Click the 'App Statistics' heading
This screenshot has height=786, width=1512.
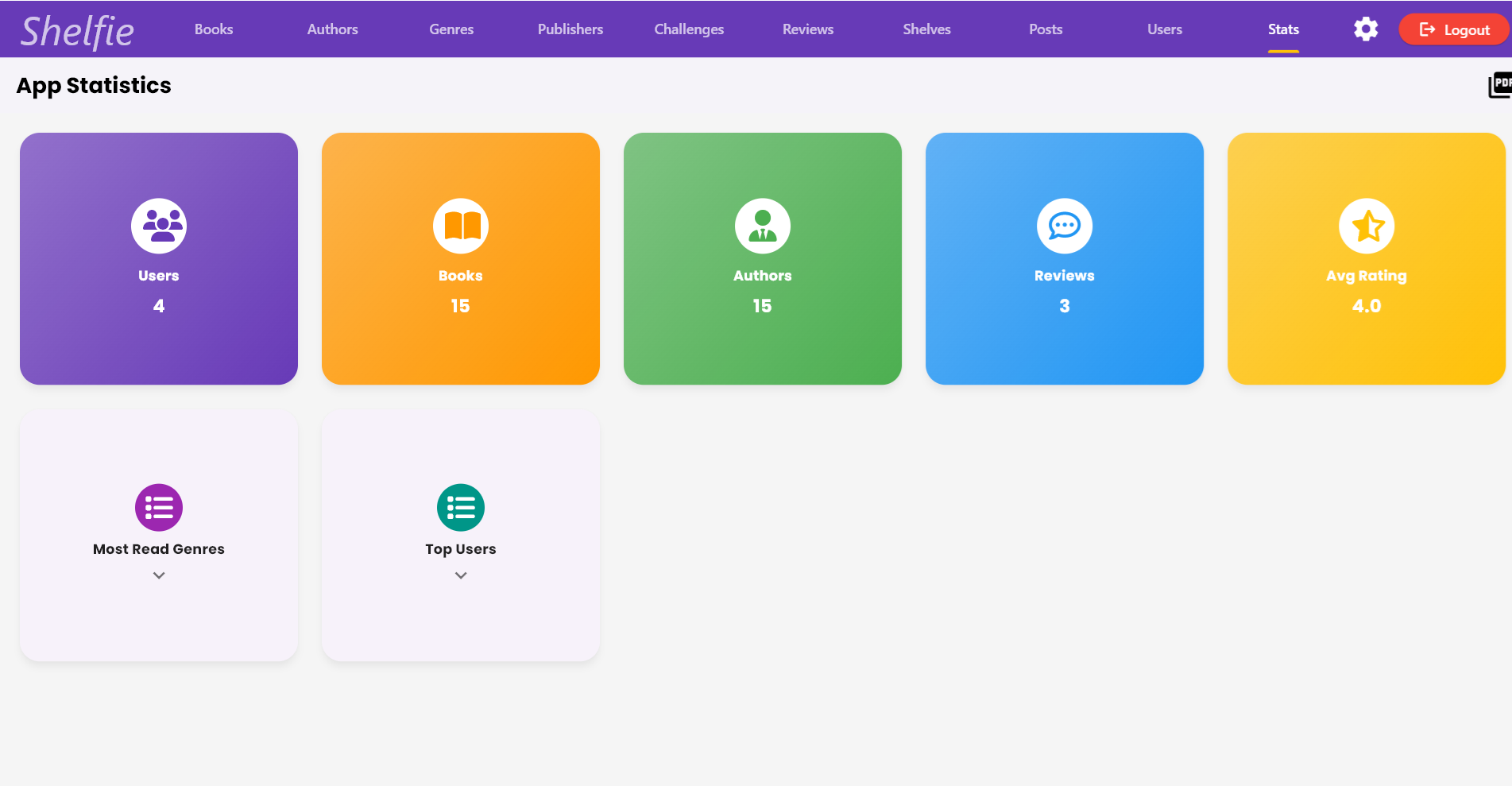94,86
